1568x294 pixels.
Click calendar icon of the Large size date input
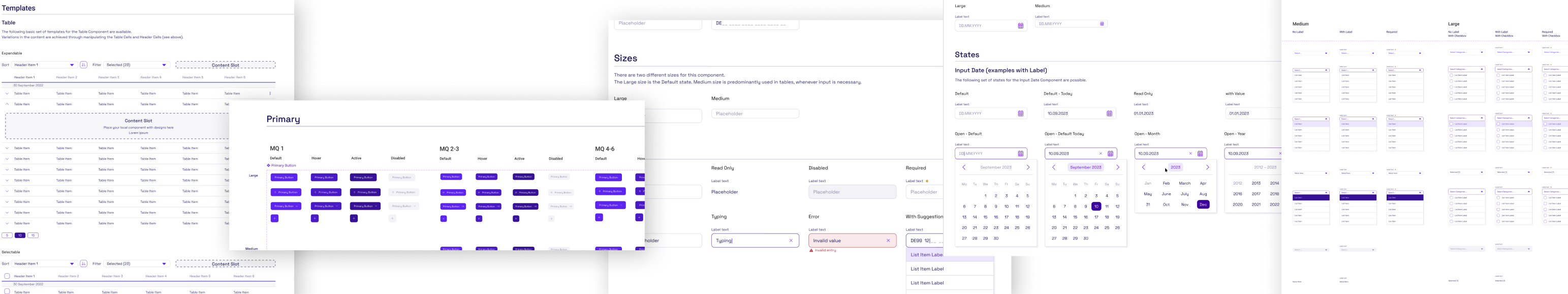pyautogui.click(x=1021, y=25)
